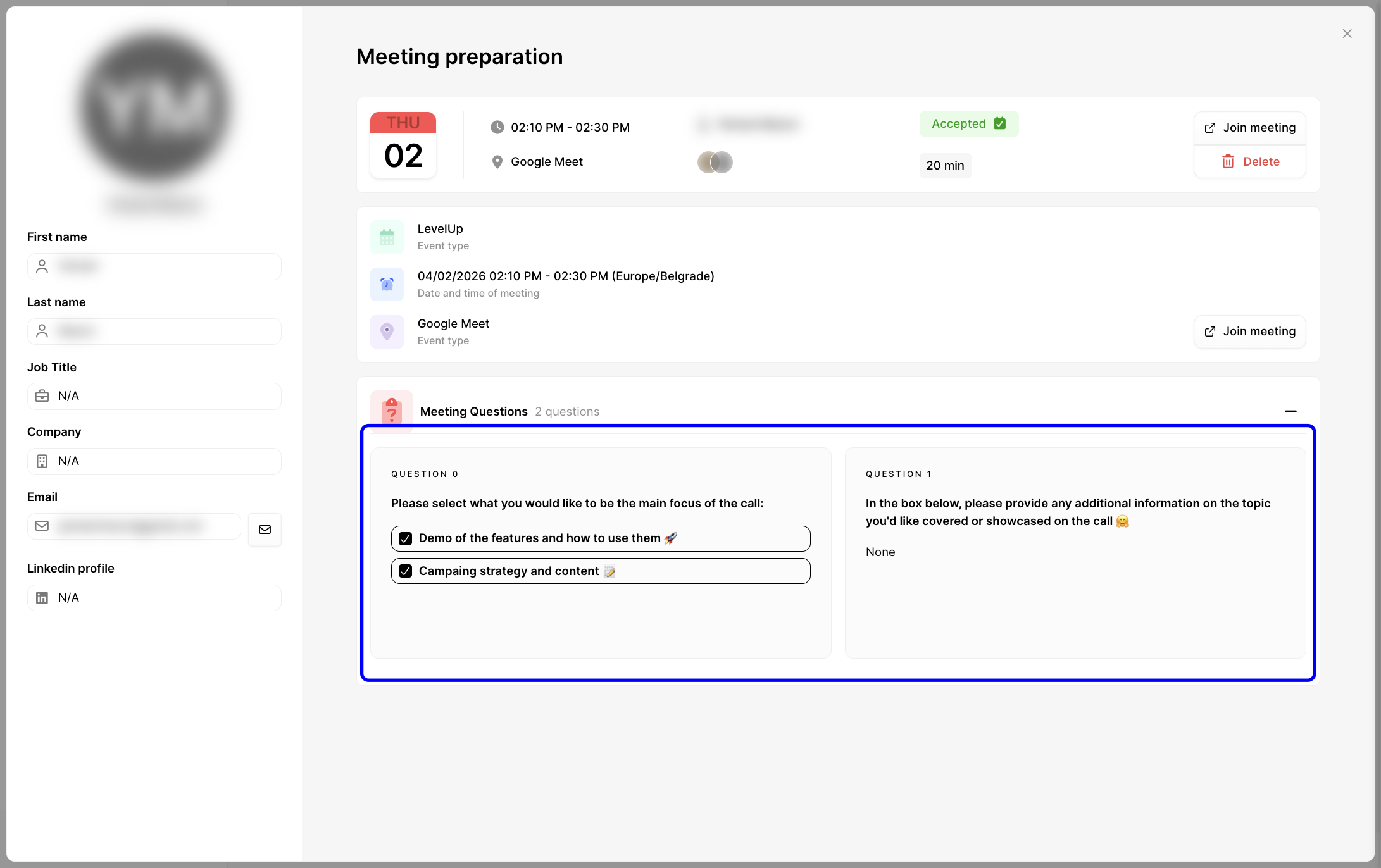Click inside the First name input field
Image resolution: width=1381 pixels, height=868 pixels.
click(x=154, y=266)
